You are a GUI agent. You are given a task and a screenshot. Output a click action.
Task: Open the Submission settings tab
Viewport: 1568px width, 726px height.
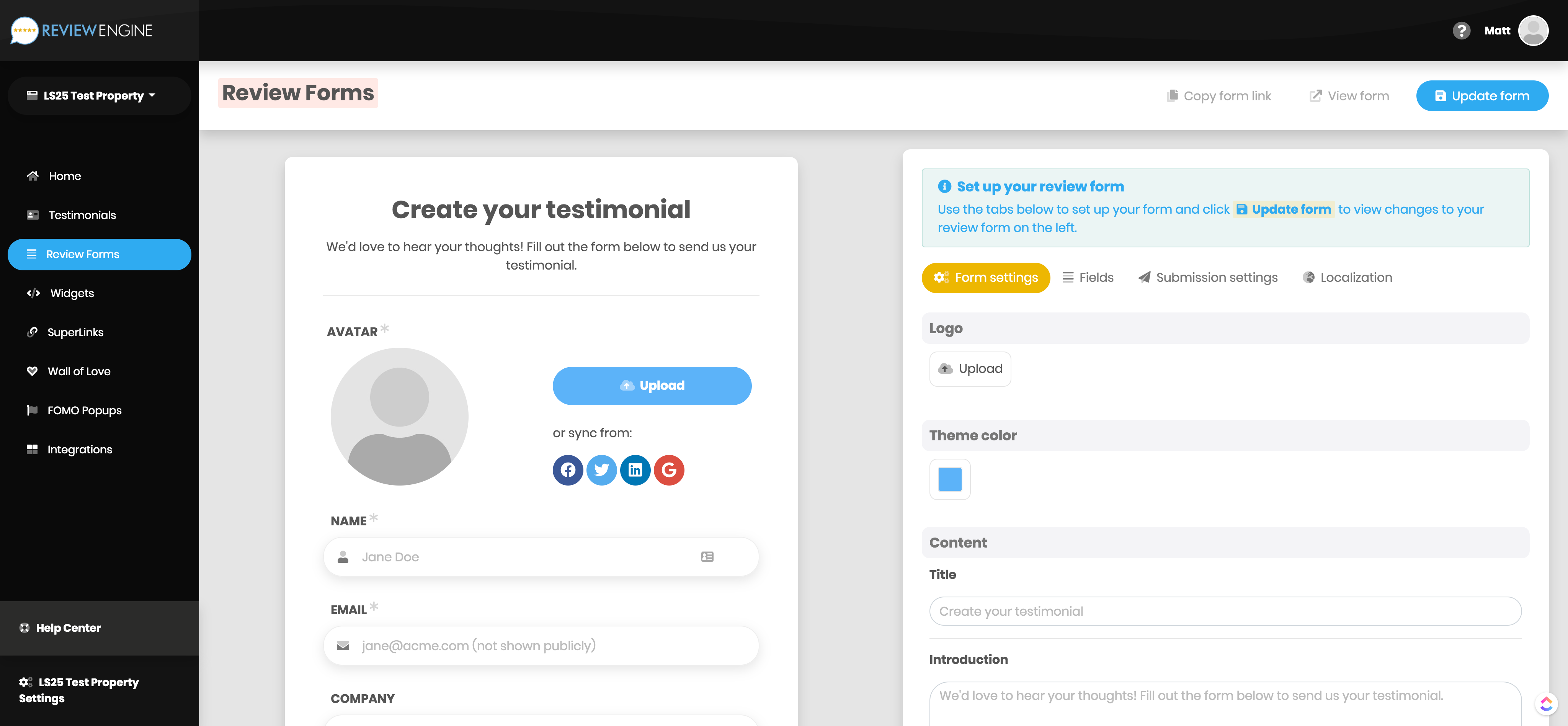pos(1208,278)
